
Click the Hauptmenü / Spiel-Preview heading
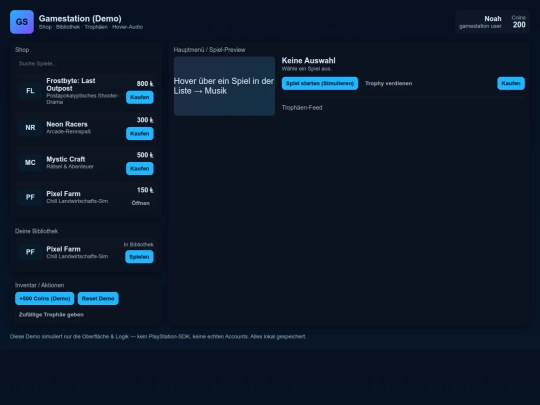(209, 50)
